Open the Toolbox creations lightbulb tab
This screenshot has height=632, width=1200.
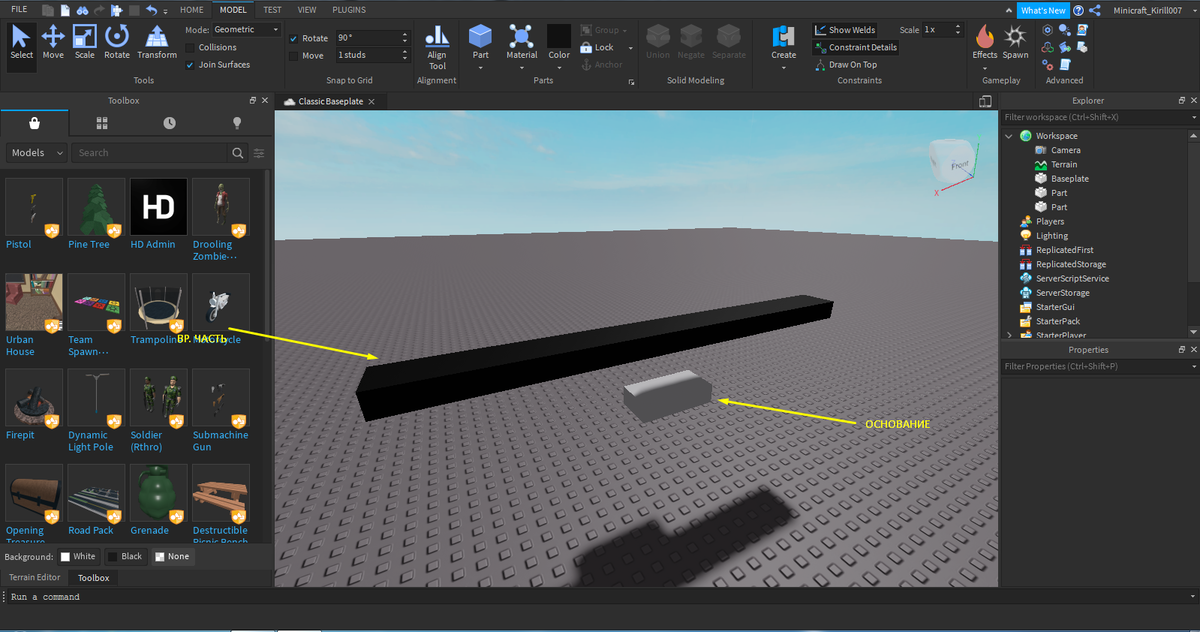[x=237, y=123]
